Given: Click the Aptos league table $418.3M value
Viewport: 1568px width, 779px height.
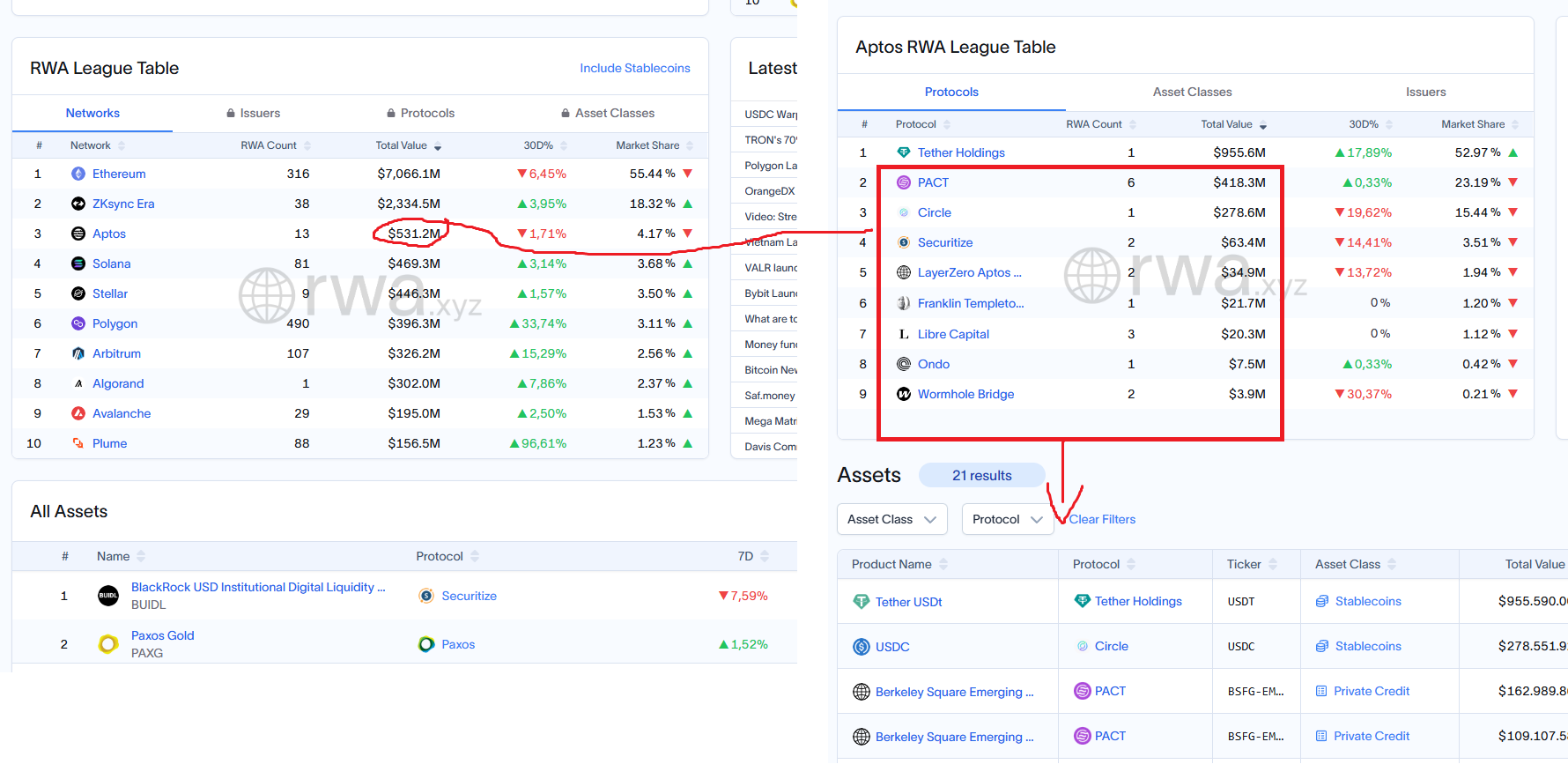Looking at the screenshot, I should tap(1239, 182).
